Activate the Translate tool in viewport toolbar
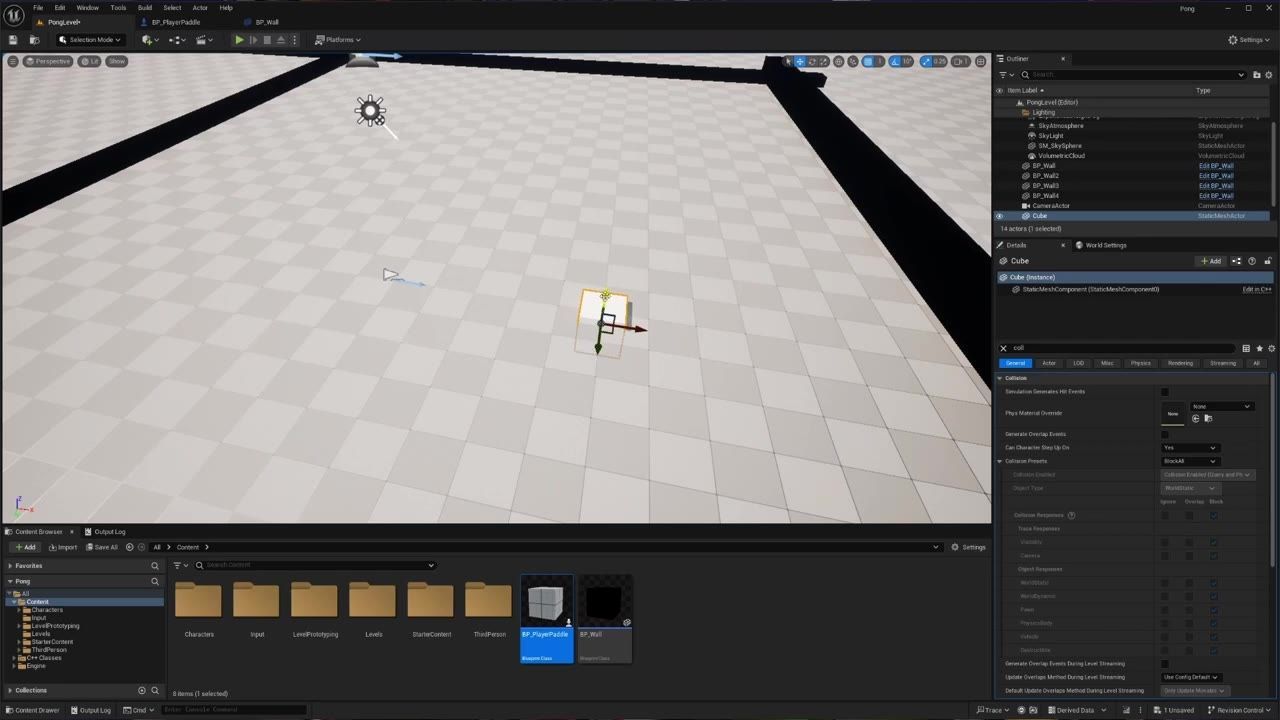 pyautogui.click(x=800, y=61)
